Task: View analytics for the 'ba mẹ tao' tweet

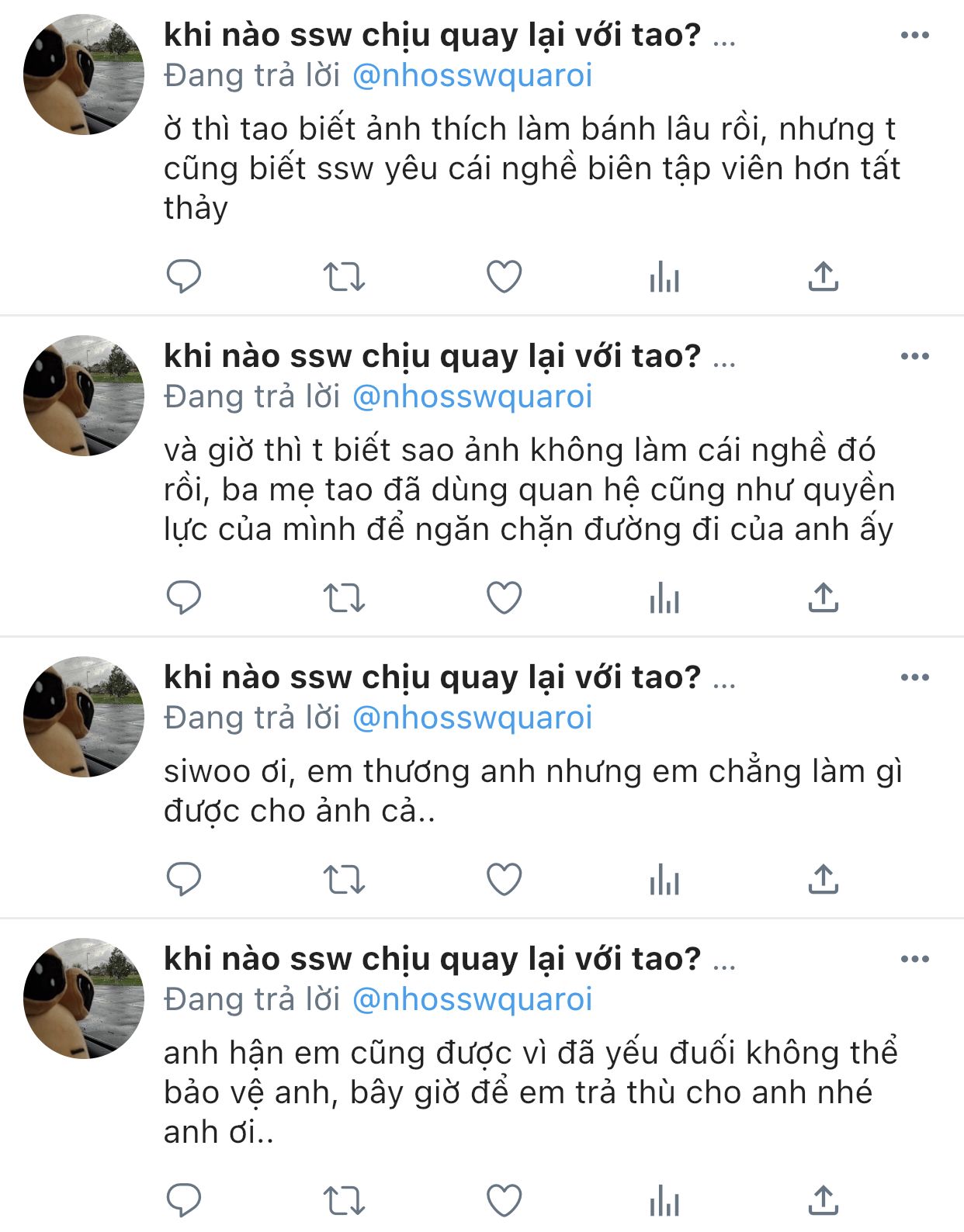Action: pyautogui.click(x=664, y=598)
